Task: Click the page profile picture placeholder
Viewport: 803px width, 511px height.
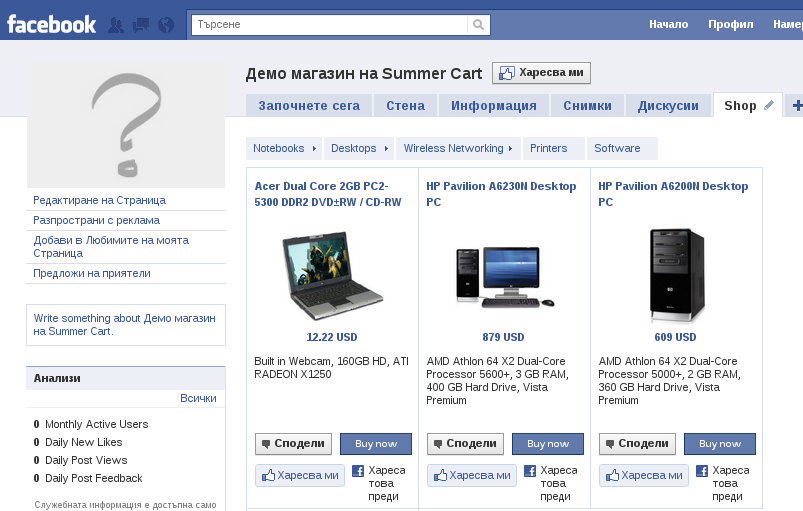Action: [126, 123]
